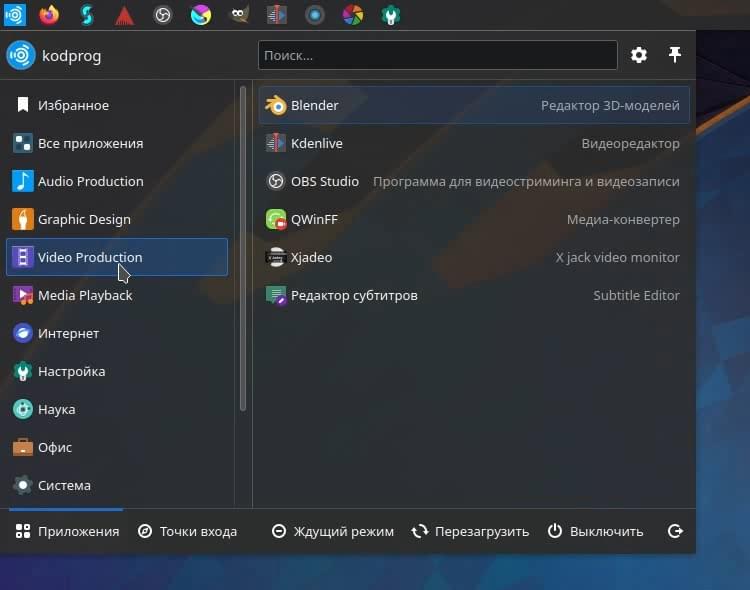Screen dimensions: 750x590
Task: Open the wrench settings icon in top panel
Action: coord(391,15)
